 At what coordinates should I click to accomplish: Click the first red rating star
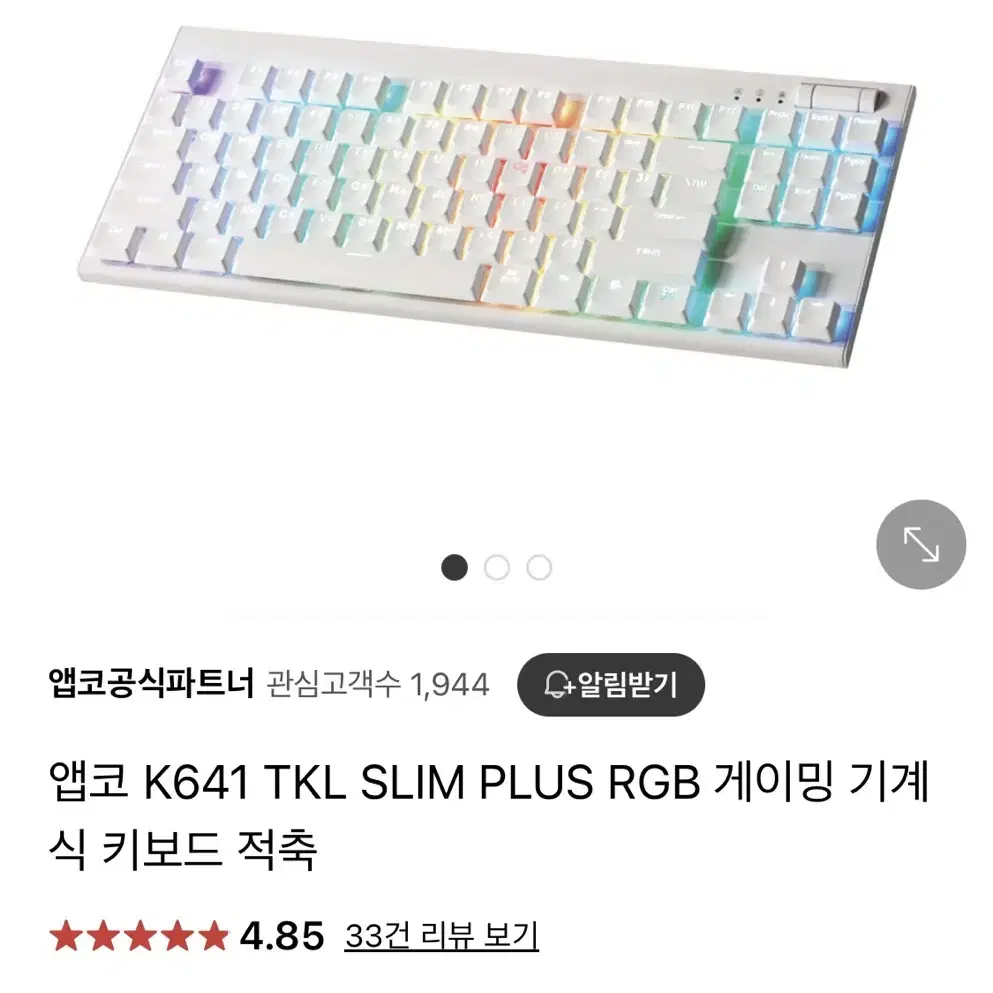tap(65, 936)
